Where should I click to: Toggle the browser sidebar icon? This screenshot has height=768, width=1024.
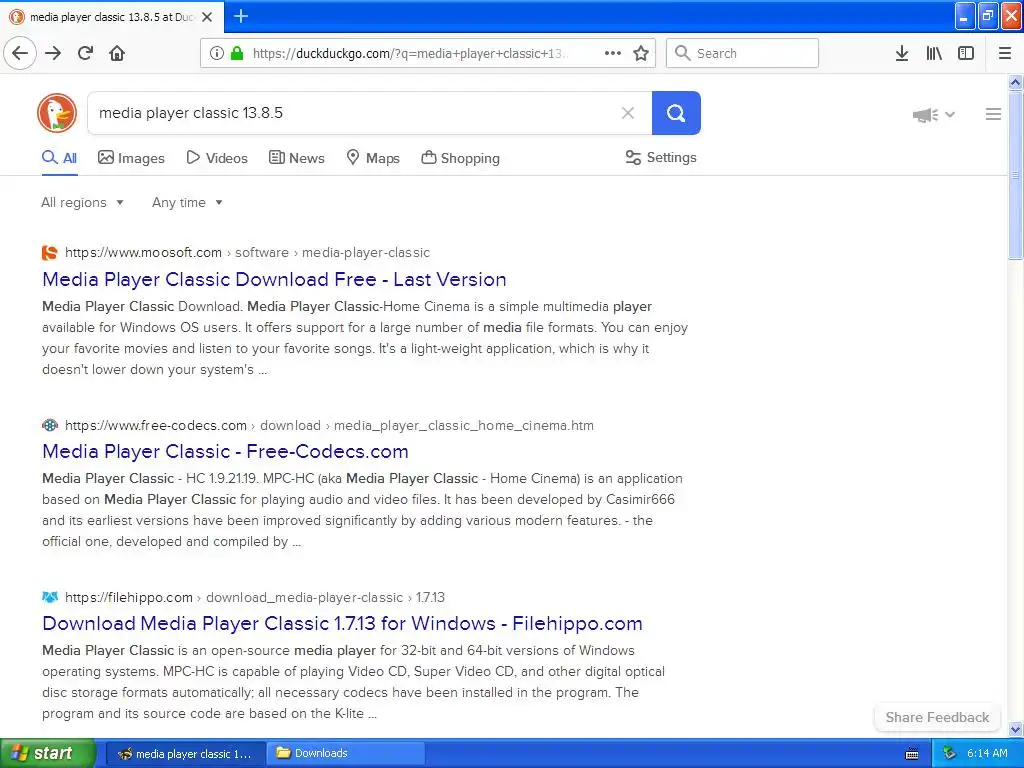966,54
